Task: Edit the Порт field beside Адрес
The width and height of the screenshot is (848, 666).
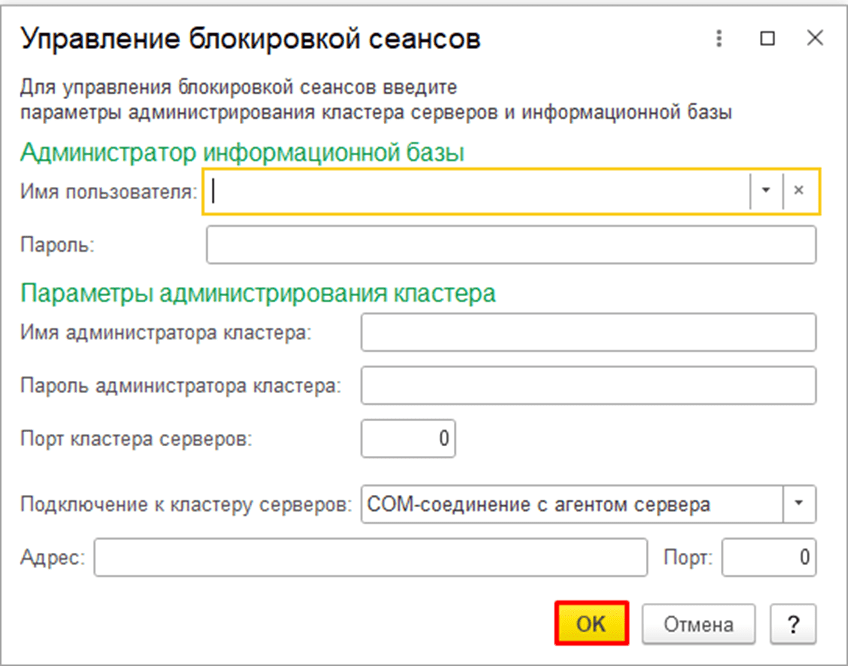Action: click(x=768, y=558)
